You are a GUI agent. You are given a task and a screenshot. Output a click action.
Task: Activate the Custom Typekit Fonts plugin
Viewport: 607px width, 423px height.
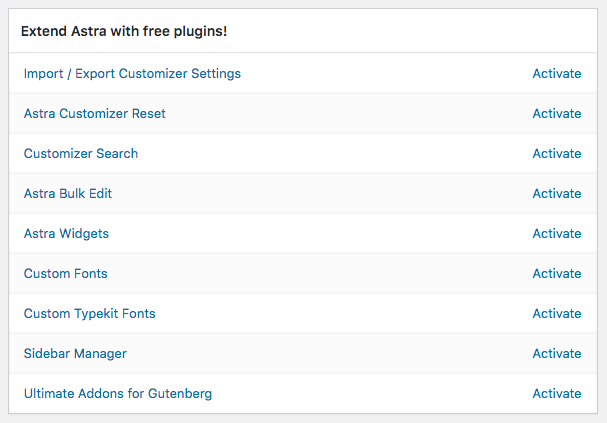tap(556, 314)
